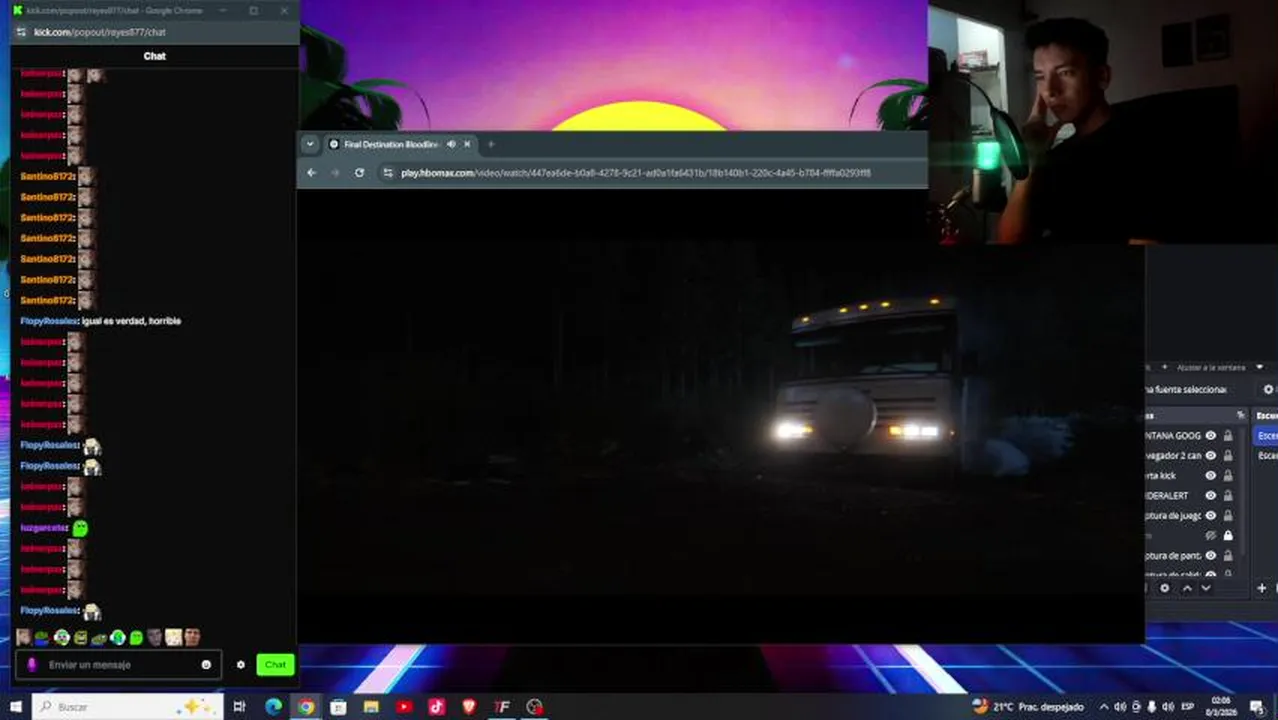Click the play.hbomax.com address bar

click(x=635, y=173)
